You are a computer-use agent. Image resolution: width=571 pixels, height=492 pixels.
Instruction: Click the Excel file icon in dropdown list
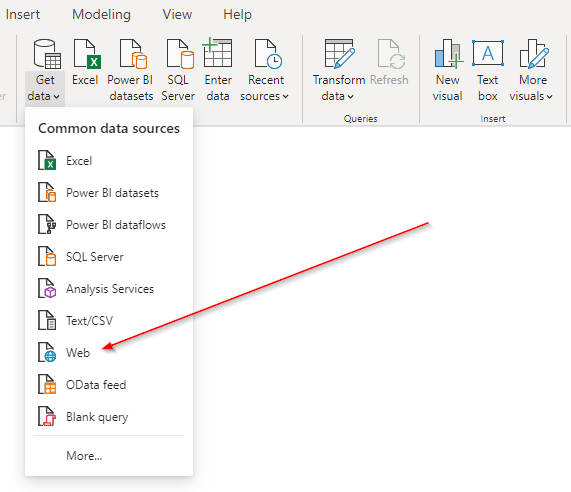click(47, 160)
